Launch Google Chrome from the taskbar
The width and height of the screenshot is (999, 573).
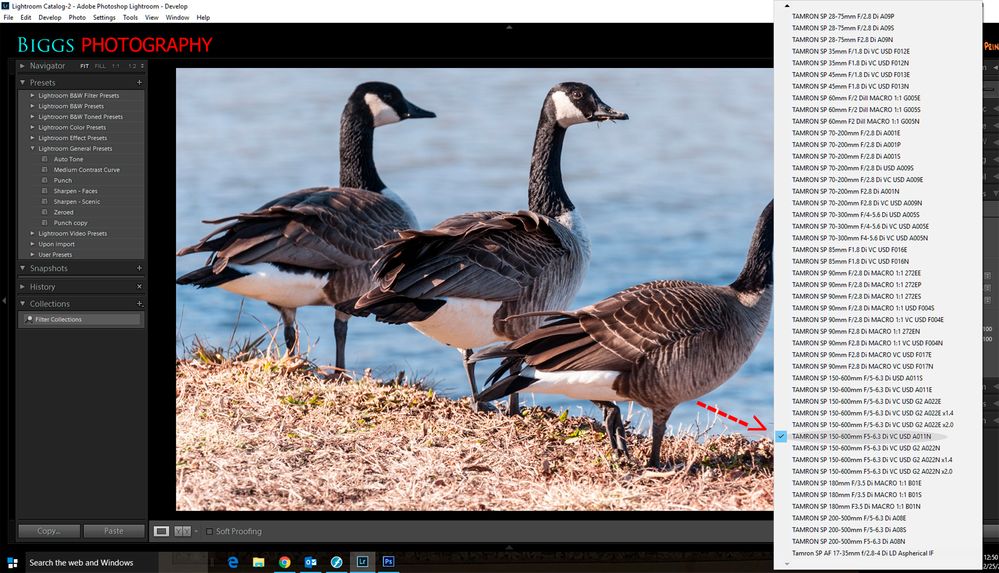pyautogui.click(x=284, y=562)
